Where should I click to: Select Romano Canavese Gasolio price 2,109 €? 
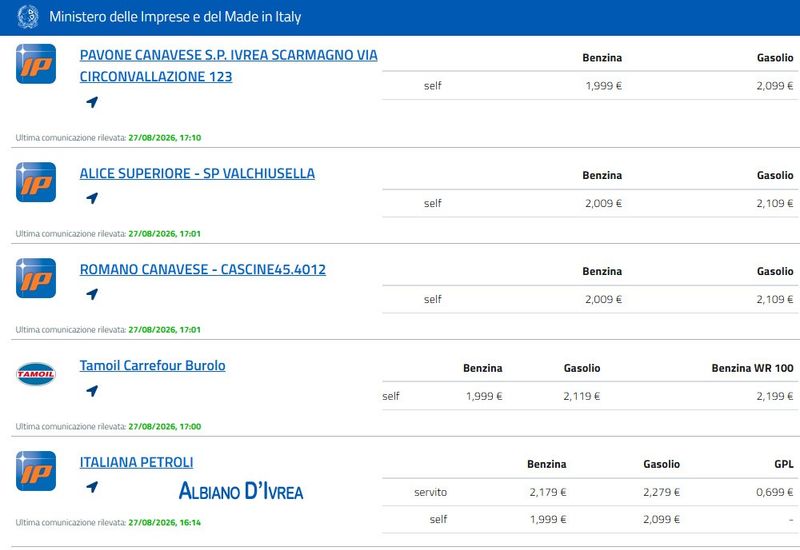775,299
